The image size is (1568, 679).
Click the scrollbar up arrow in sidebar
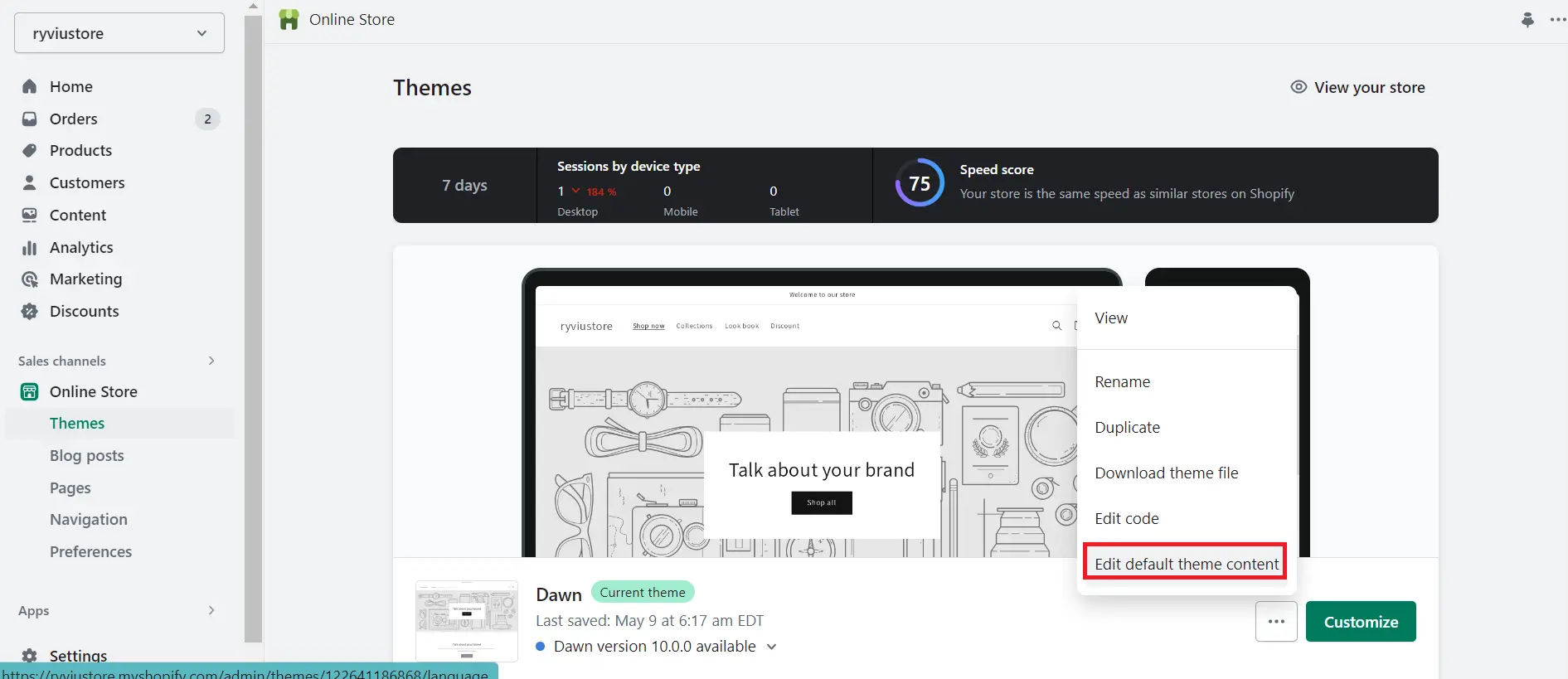[x=254, y=7]
